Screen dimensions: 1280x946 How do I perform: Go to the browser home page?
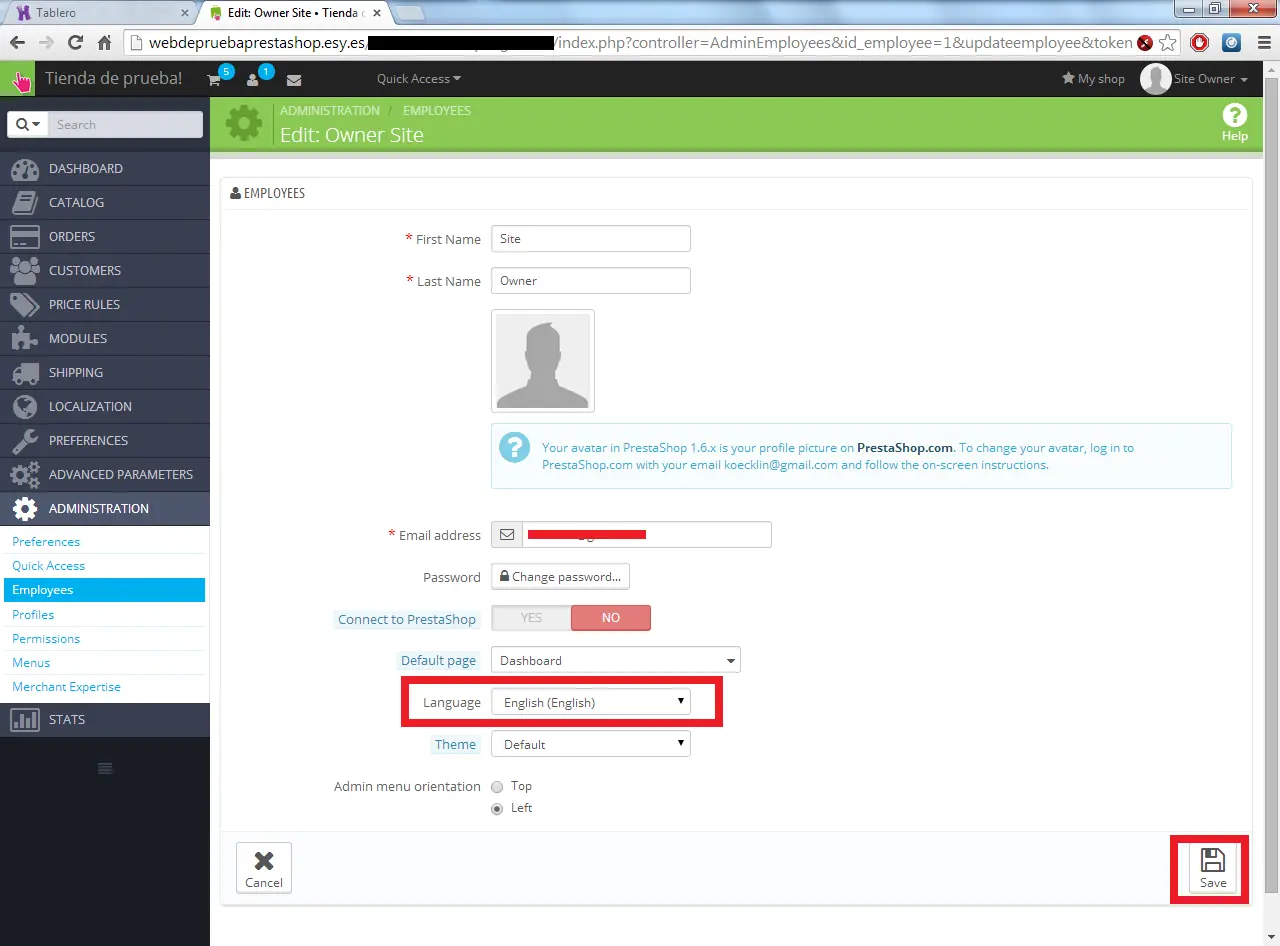104,43
